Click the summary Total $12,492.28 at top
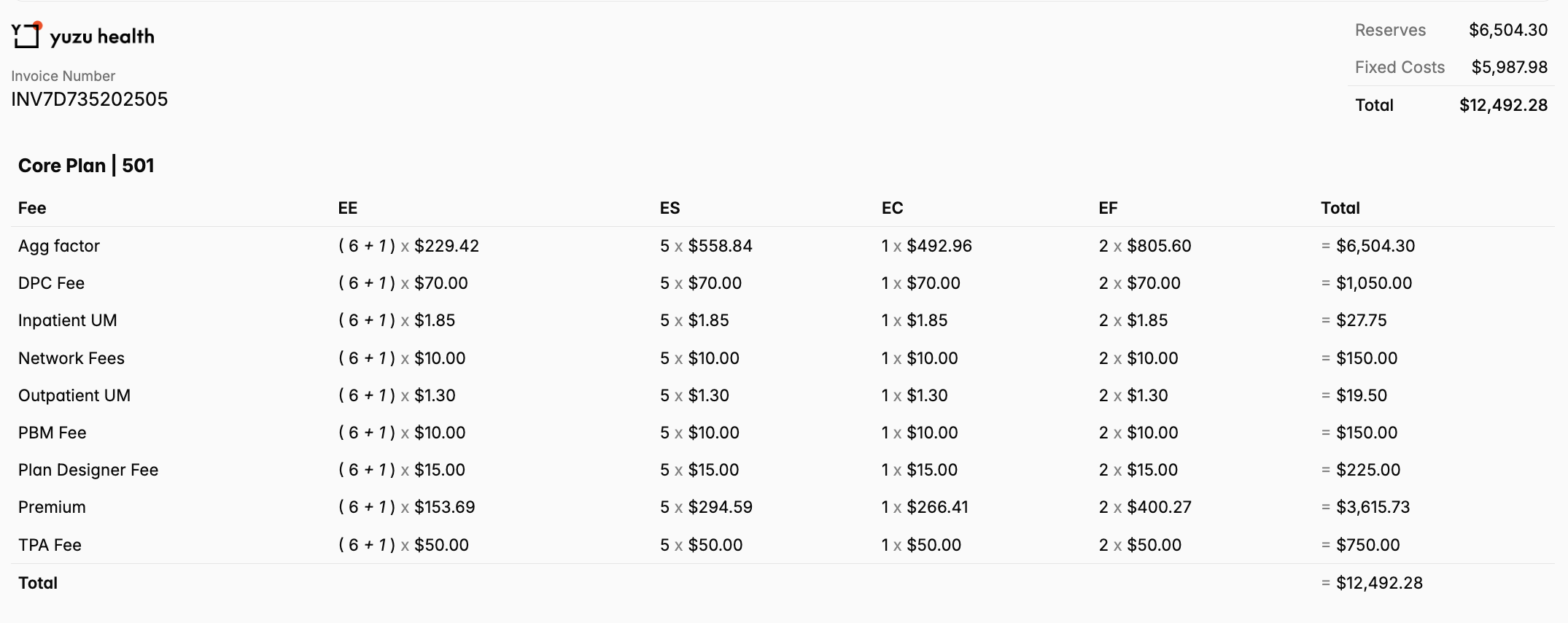Viewport: 1568px width, 623px height. point(1503,105)
